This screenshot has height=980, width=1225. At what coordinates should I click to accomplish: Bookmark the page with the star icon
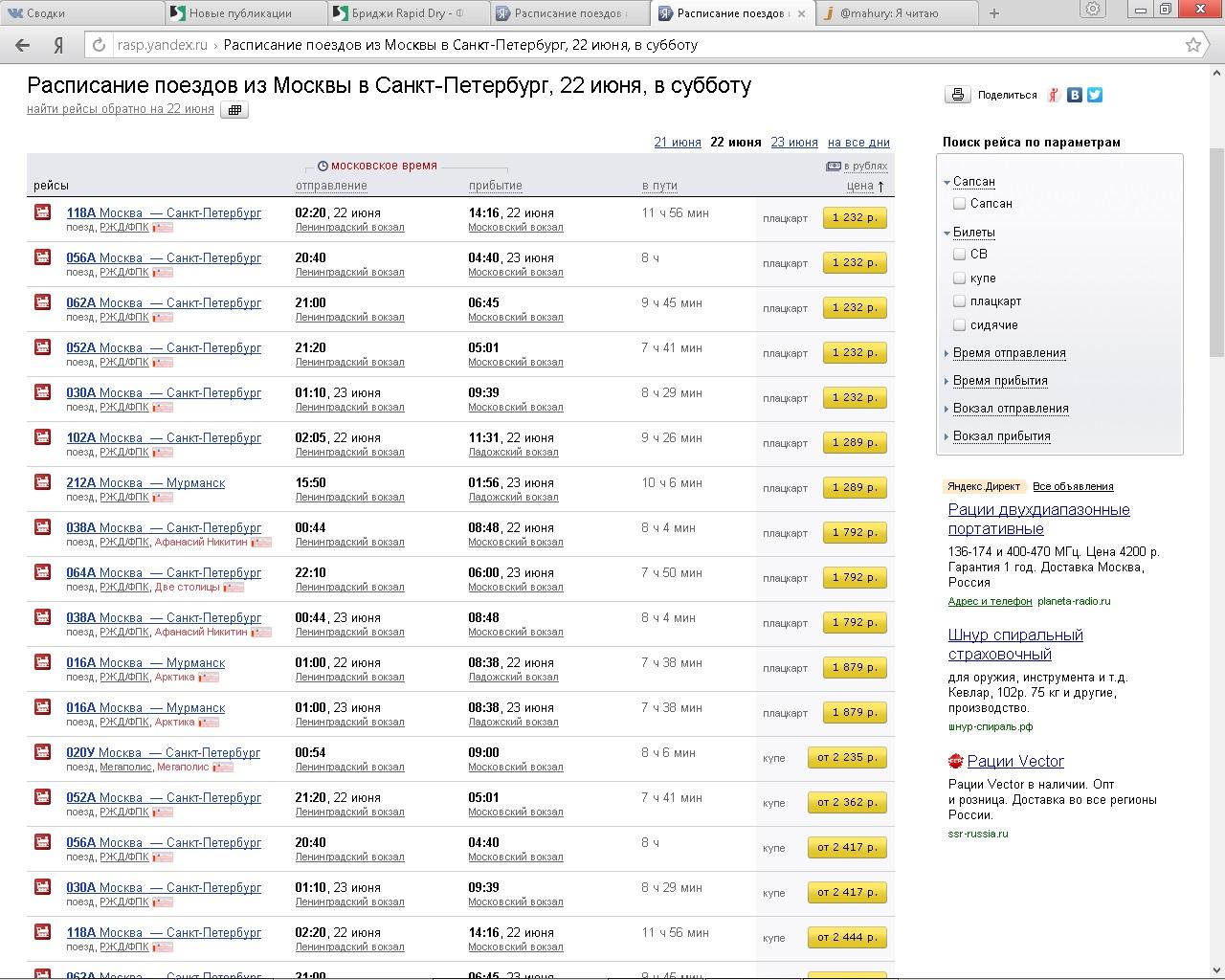[x=1193, y=45]
